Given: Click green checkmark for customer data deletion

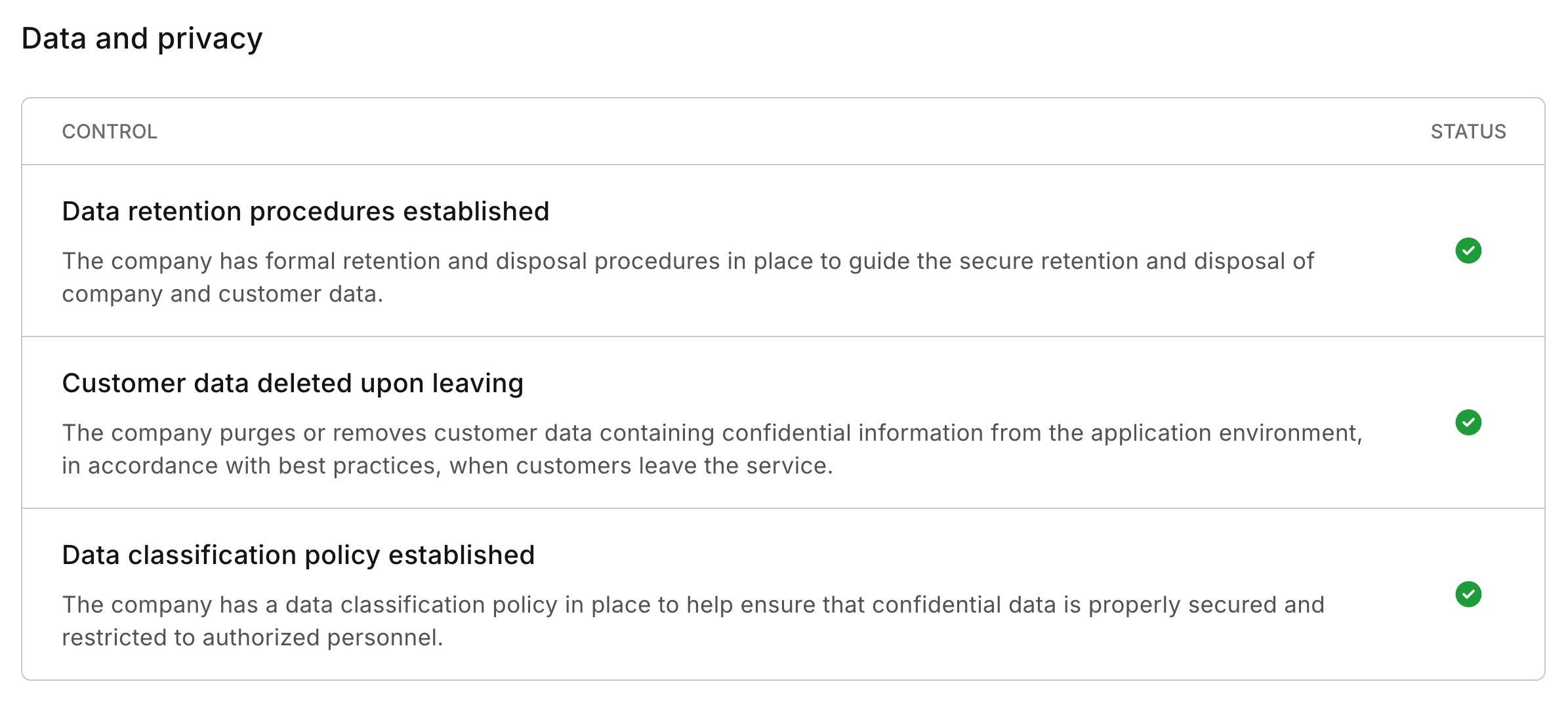Looking at the screenshot, I should point(1468,422).
